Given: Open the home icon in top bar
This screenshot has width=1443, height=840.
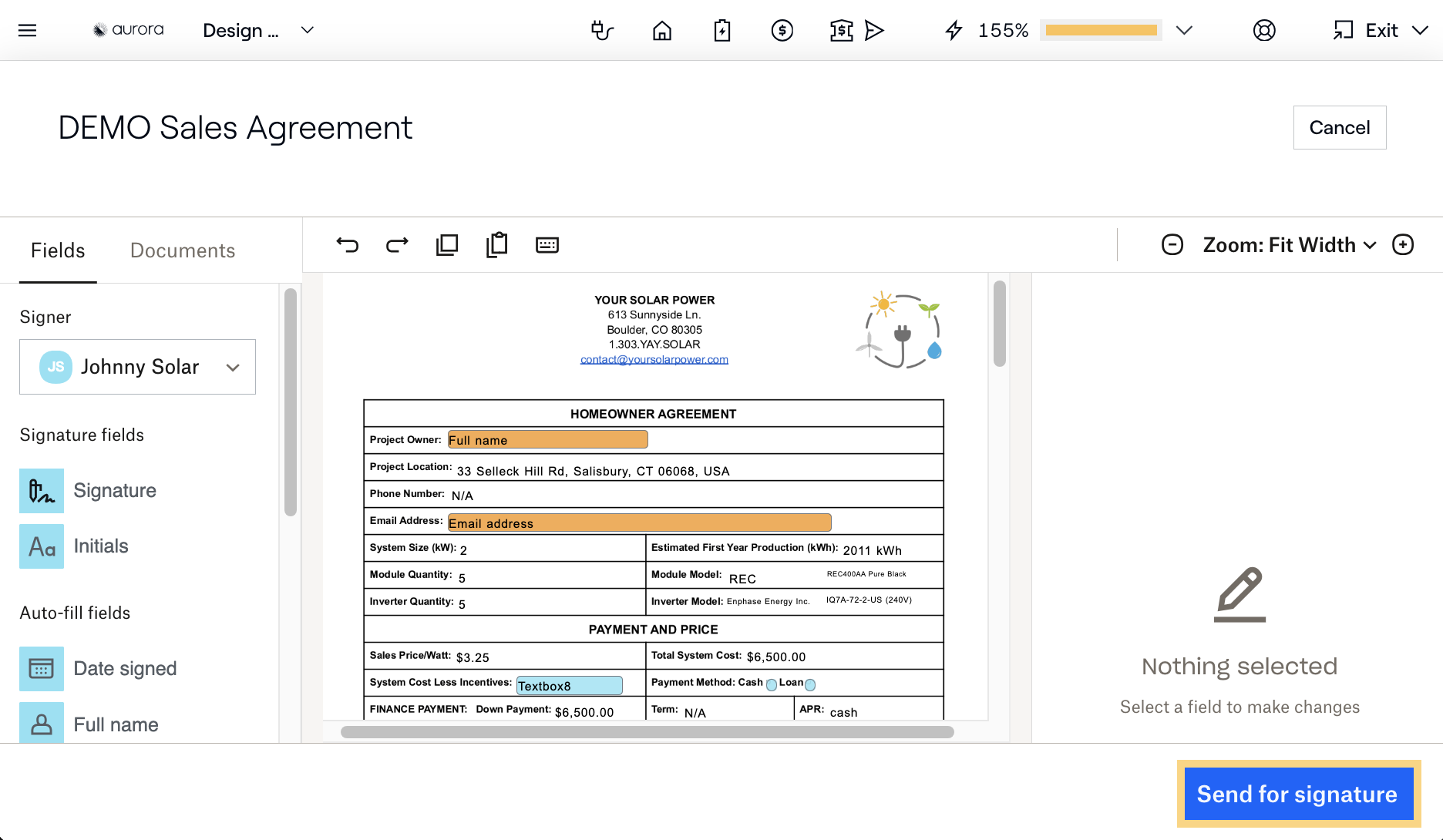Looking at the screenshot, I should coord(662,31).
